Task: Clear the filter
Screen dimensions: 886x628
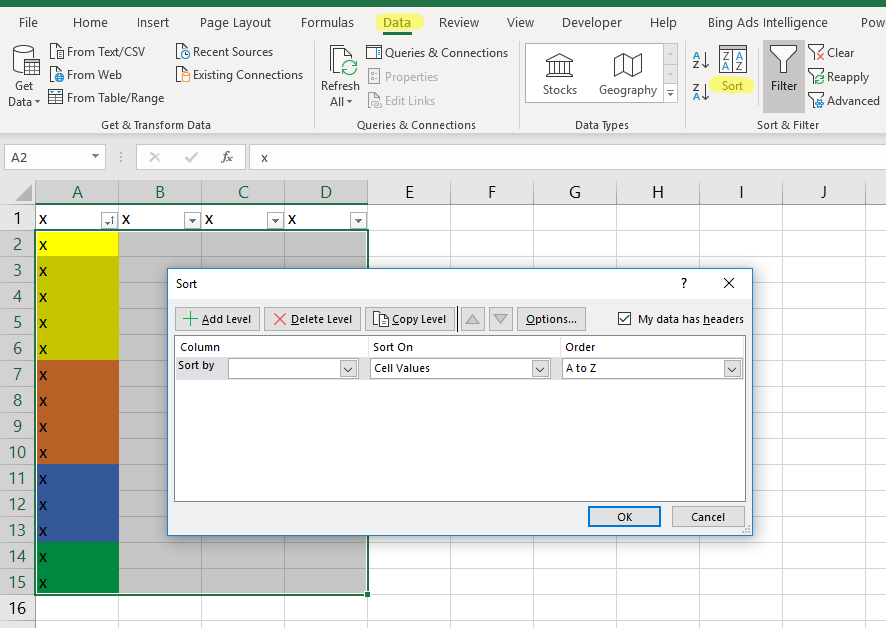Action: click(x=831, y=53)
